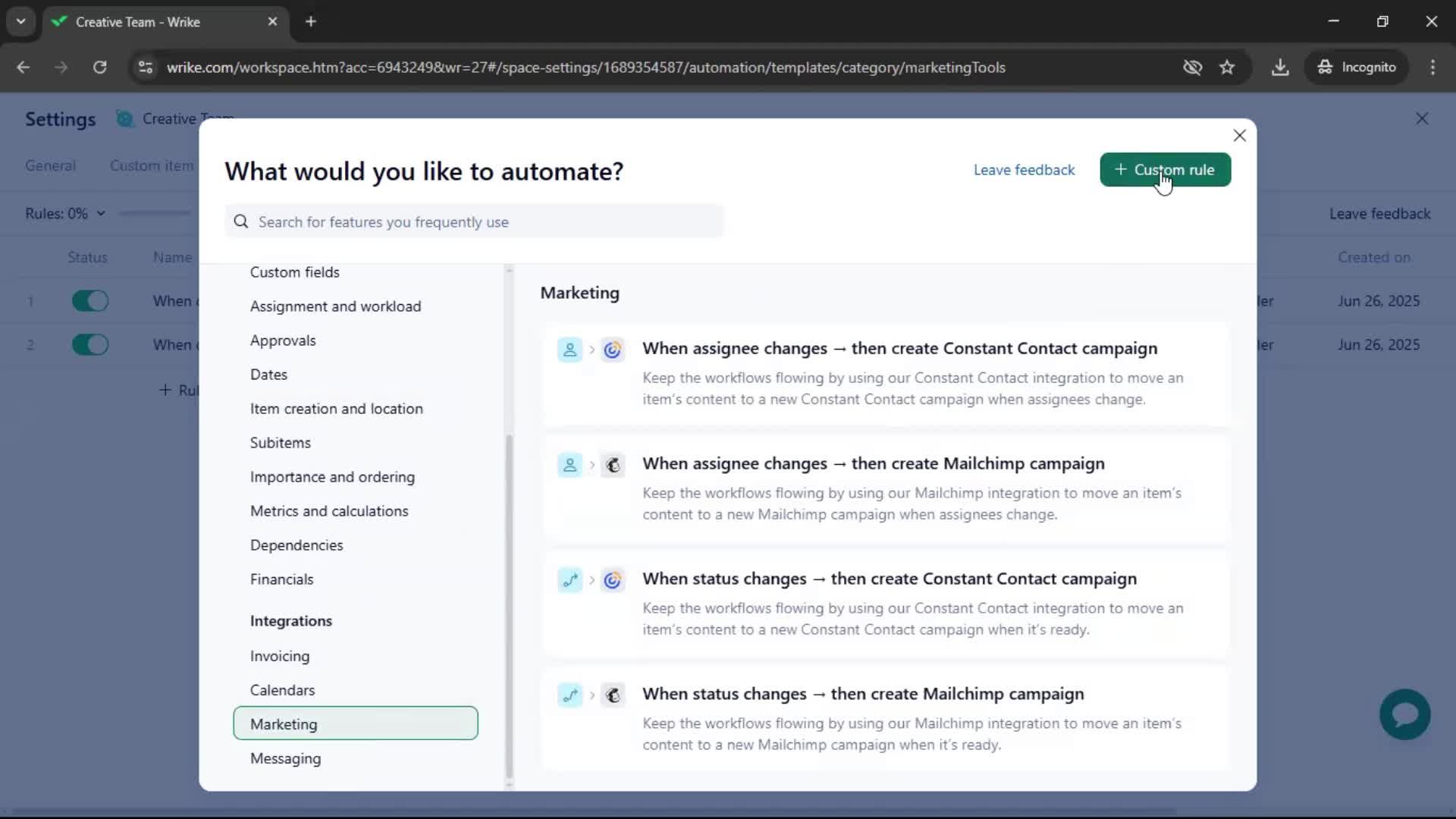Click Mailchimp logo on status changes template
This screenshot has width=1456, height=819.
tap(613, 695)
